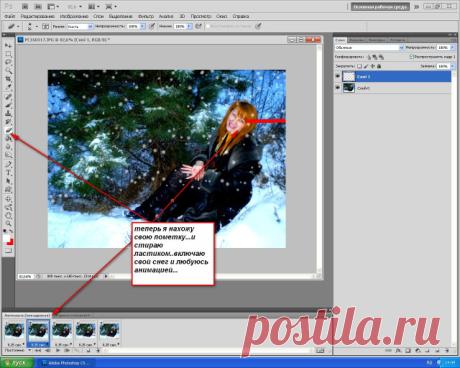460x368 pixels.
Task: Select the Crop tool
Action: click(x=8, y=79)
